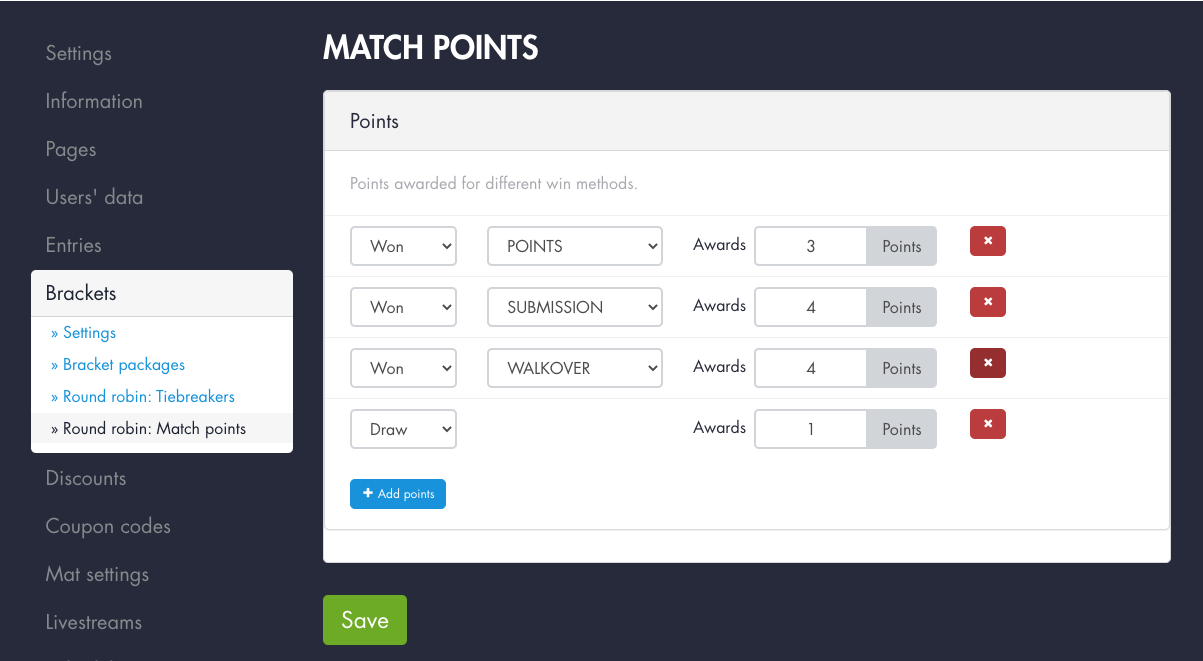
Task: Delete the WALKOVER points row
Action: tap(987, 363)
